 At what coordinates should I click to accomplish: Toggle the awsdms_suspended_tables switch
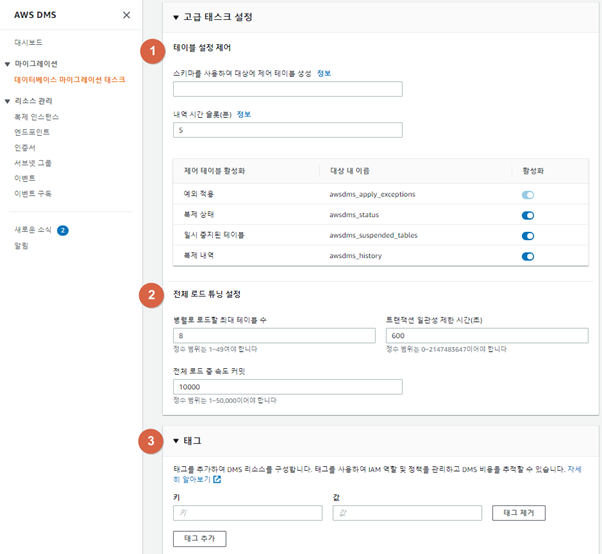(x=528, y=236)
